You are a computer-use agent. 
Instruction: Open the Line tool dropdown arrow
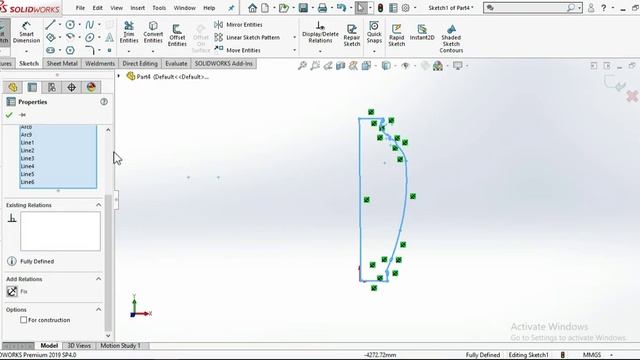[x=60, y=25]
